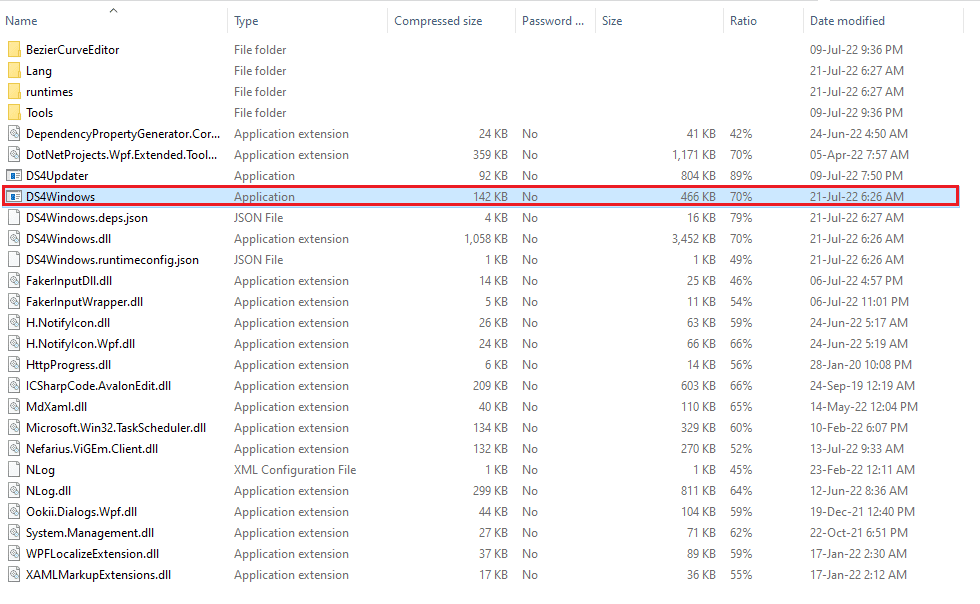Sort by Password column header
The image size is (980, 604).
[553, 21]
